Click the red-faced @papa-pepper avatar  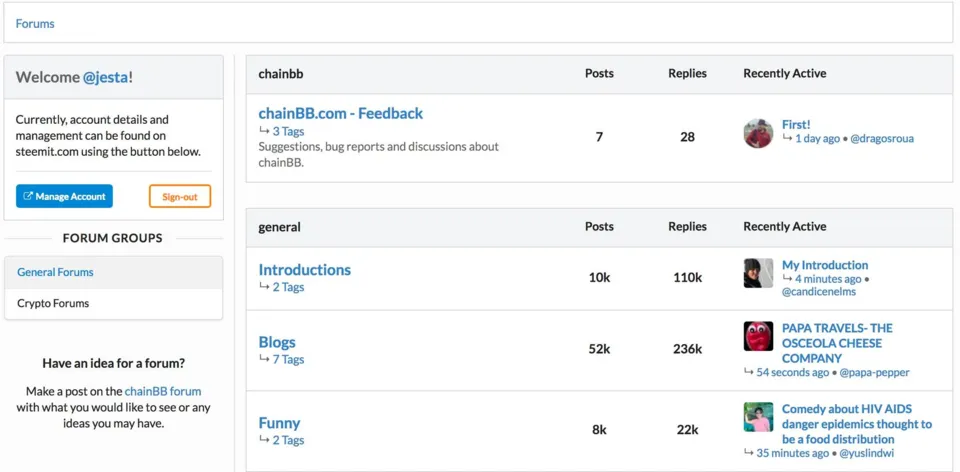pyautogui.click(x=758, y=336)
